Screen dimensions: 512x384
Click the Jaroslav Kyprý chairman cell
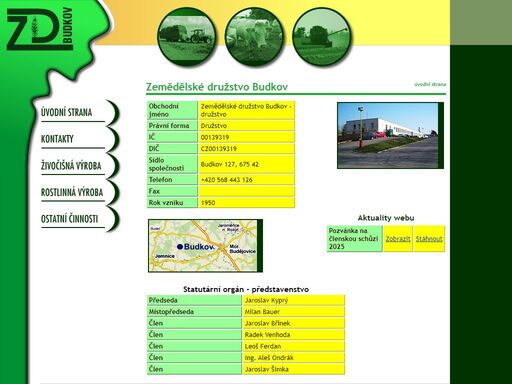coord(294,300)
